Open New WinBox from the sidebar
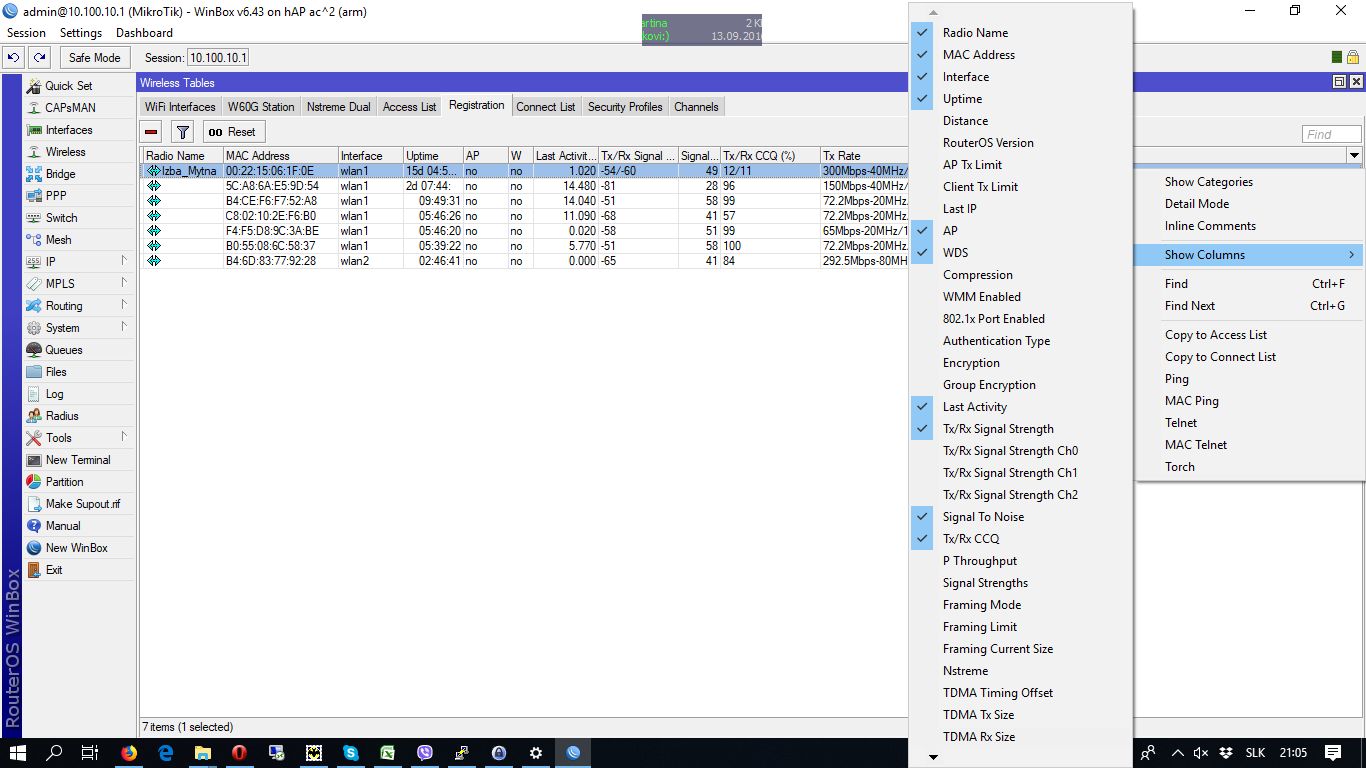The height and width of the screenshot is (768, 1366). pyautogui.click(x=79, y=548)
